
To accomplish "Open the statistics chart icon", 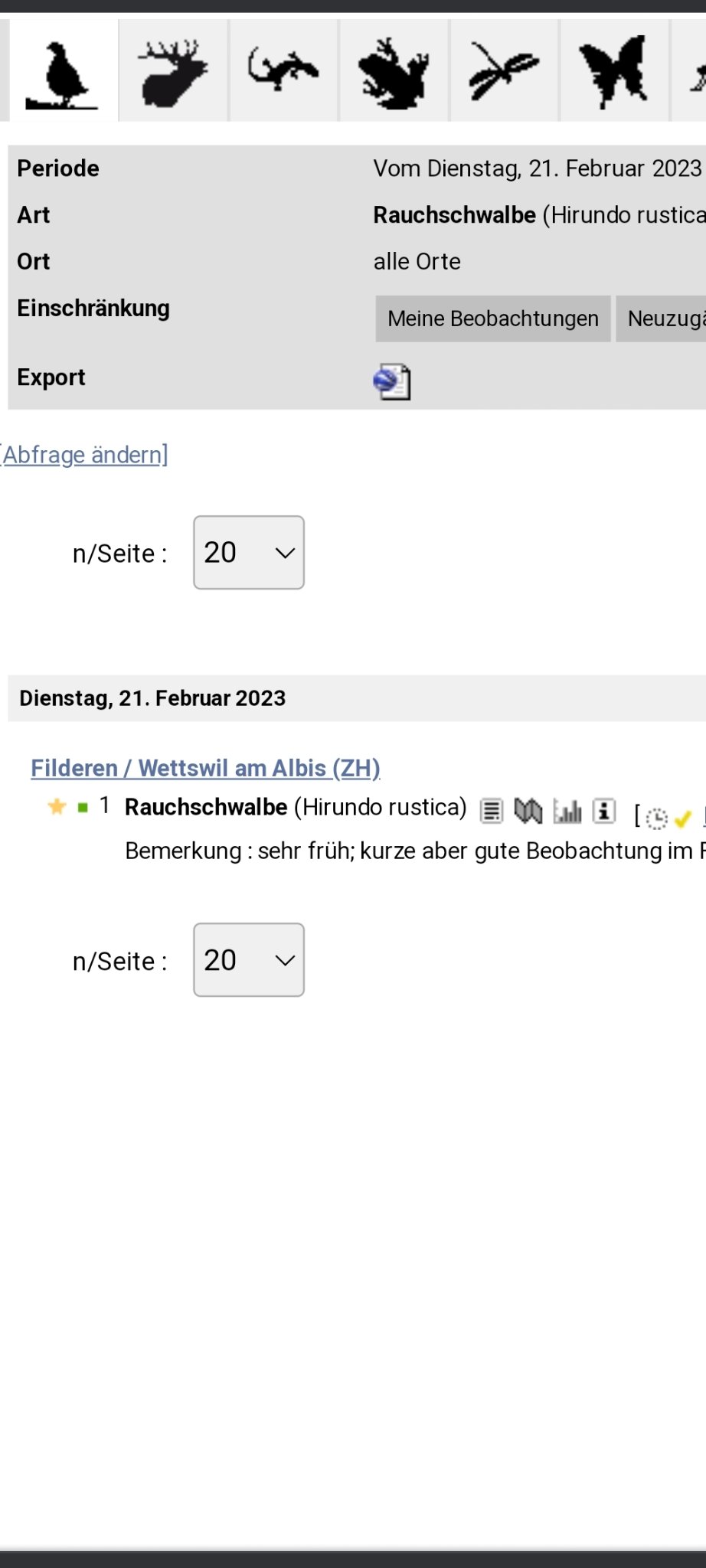I will click(x=567, y=811).
